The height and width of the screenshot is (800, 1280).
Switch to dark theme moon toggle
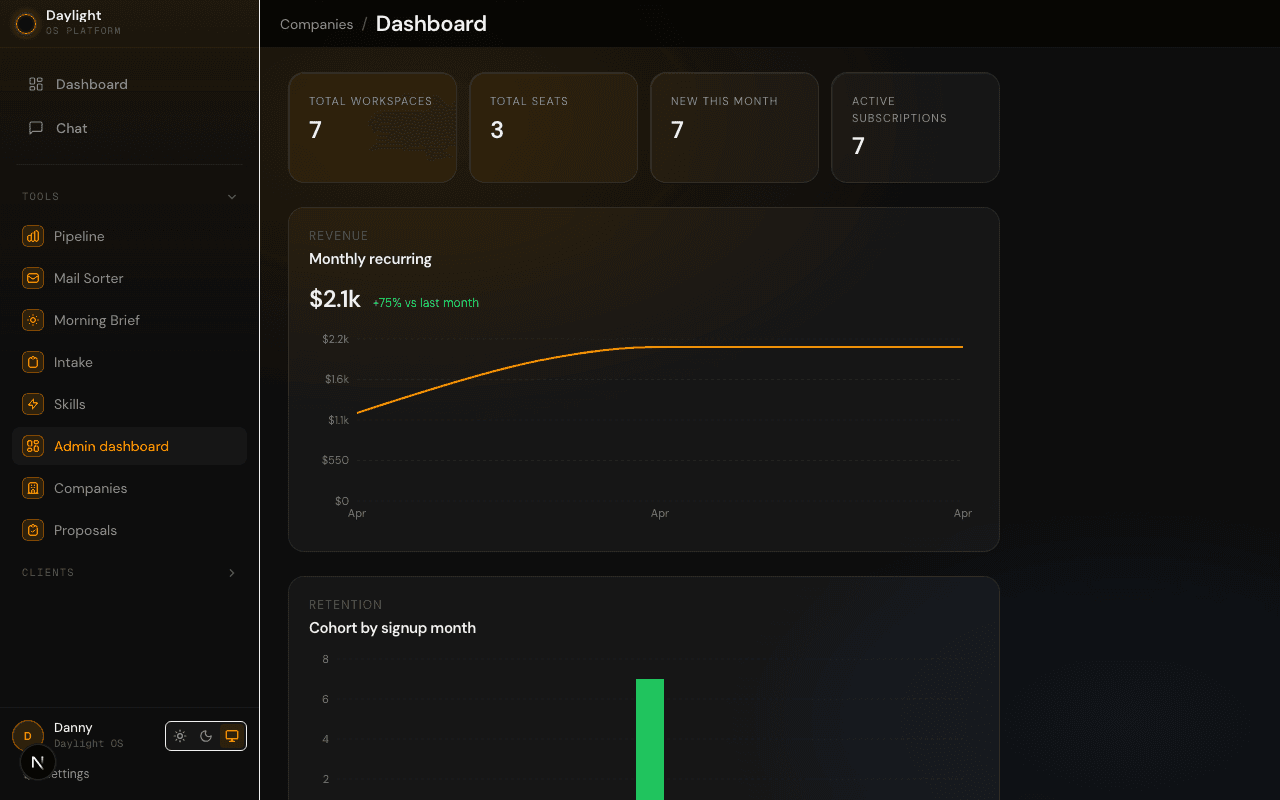coord(206,736)
